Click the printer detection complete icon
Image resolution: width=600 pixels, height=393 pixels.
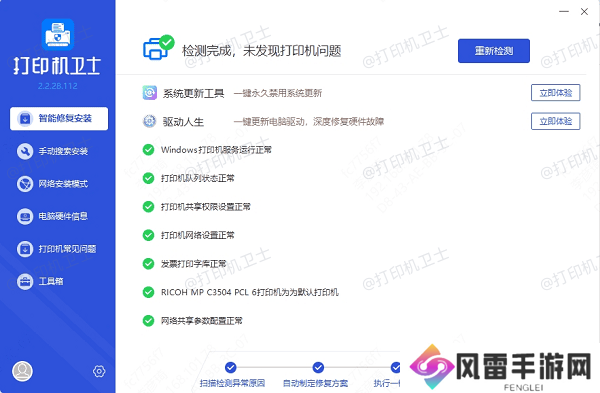(158, 48)
